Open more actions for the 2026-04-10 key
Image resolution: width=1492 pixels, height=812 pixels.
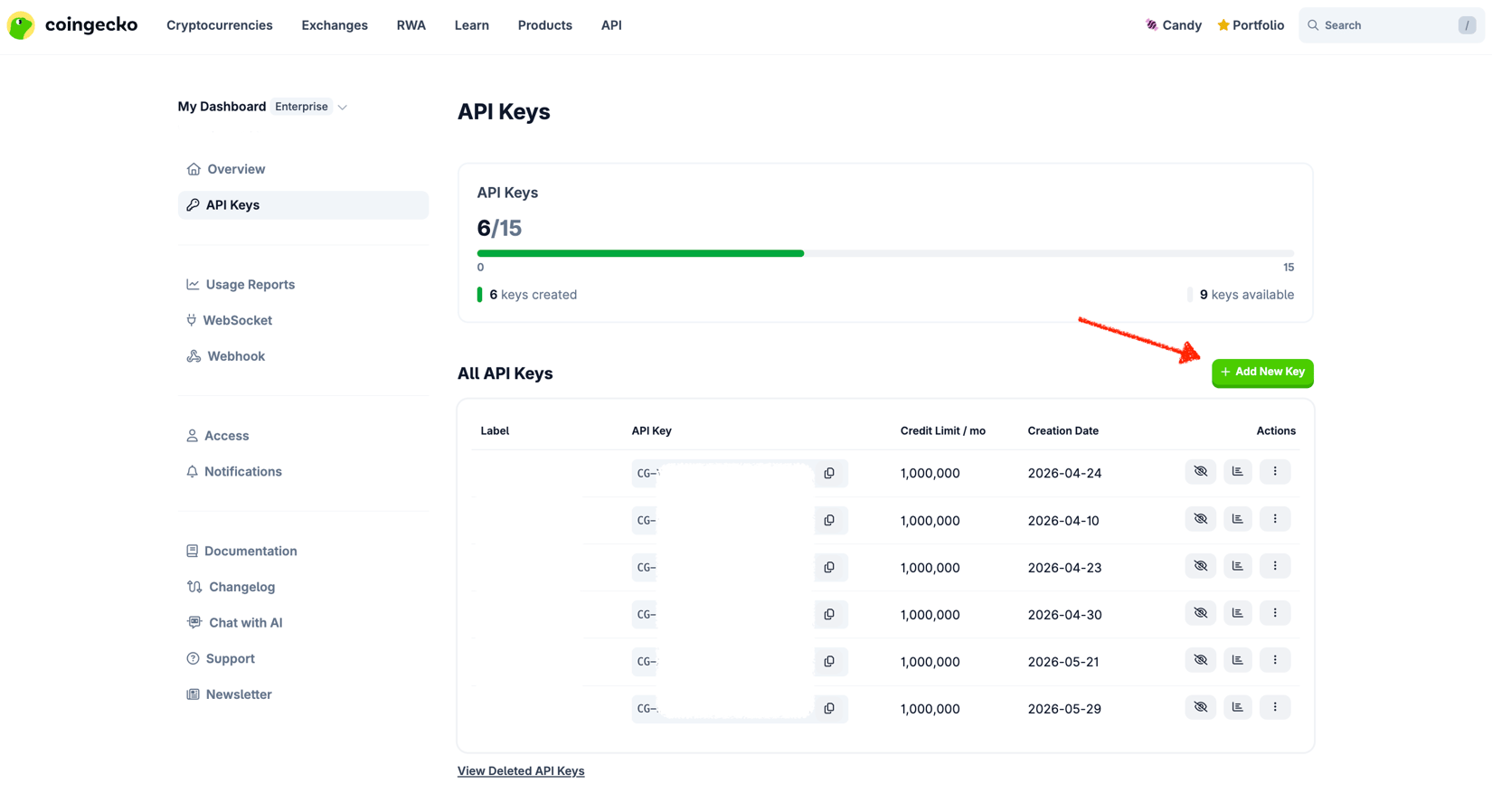(x=1275, y=519)
